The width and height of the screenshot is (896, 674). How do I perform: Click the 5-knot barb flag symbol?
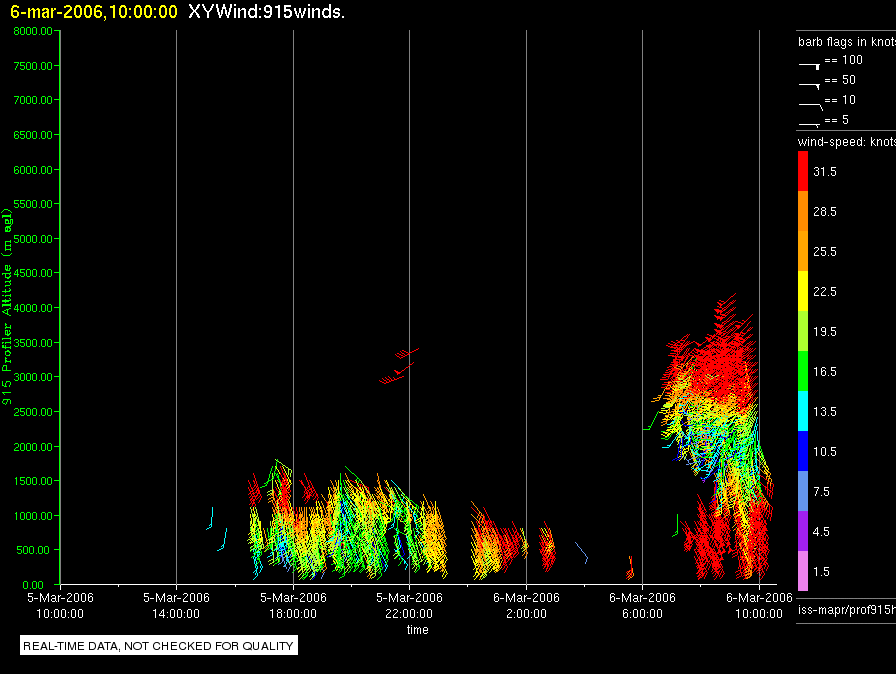point(810,124)
